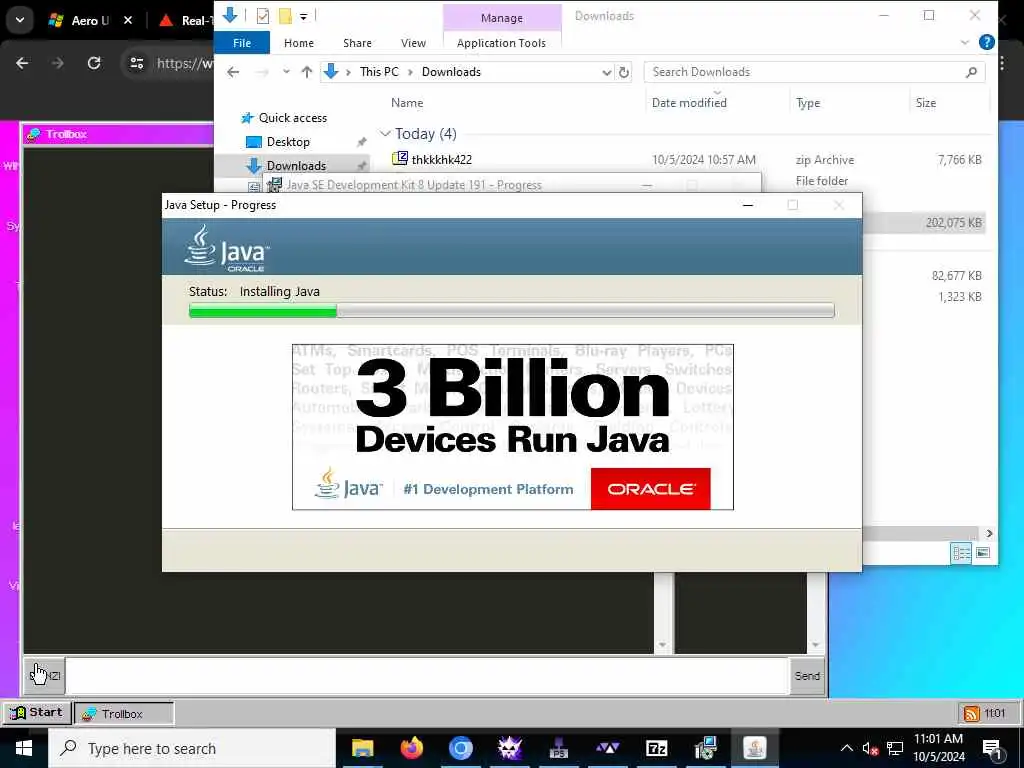Screen dimensions: 1024x768
Task: Click the Trollbox chat scrollbar down arrow
Action: pos(663,645)
